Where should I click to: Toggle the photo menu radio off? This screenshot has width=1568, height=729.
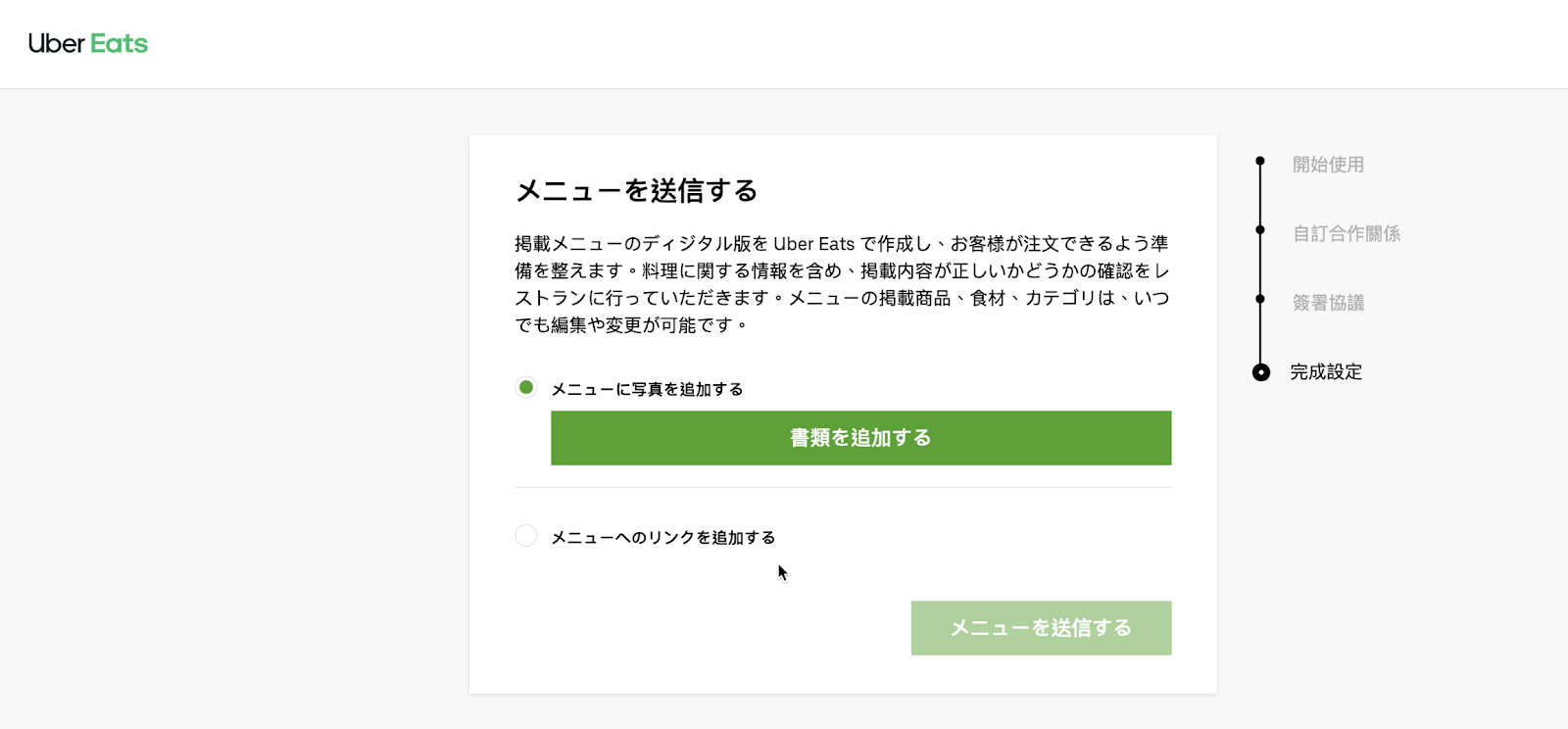tap(526, 387)
